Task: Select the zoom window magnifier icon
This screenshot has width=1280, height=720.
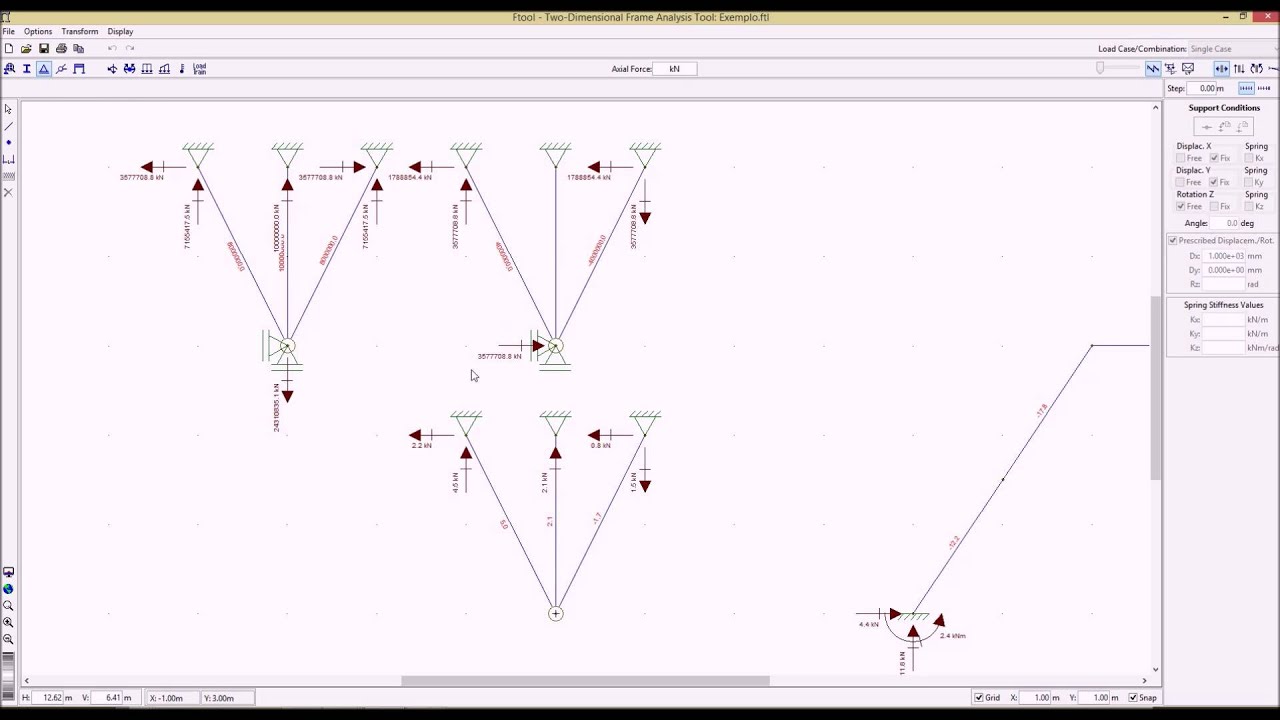Action: tap(8, 605)
